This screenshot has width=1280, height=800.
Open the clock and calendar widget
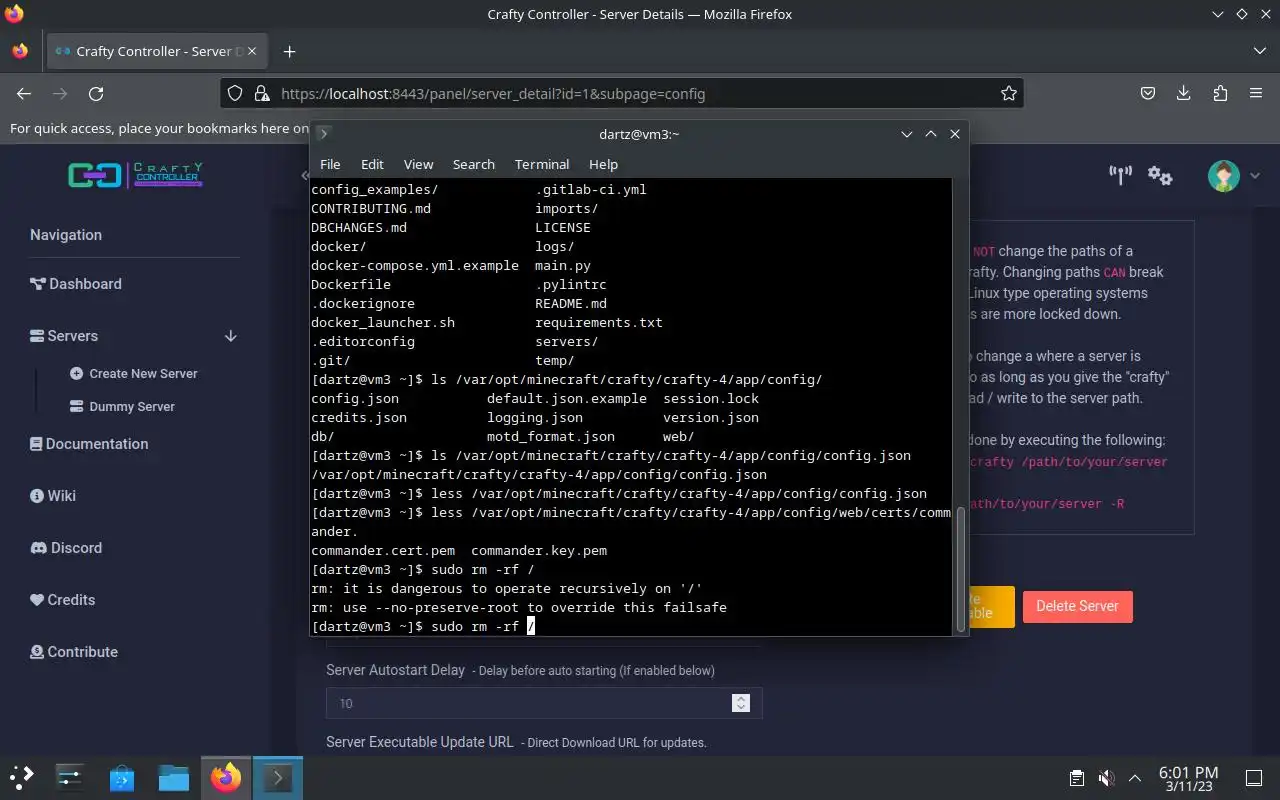point(1188,778)
